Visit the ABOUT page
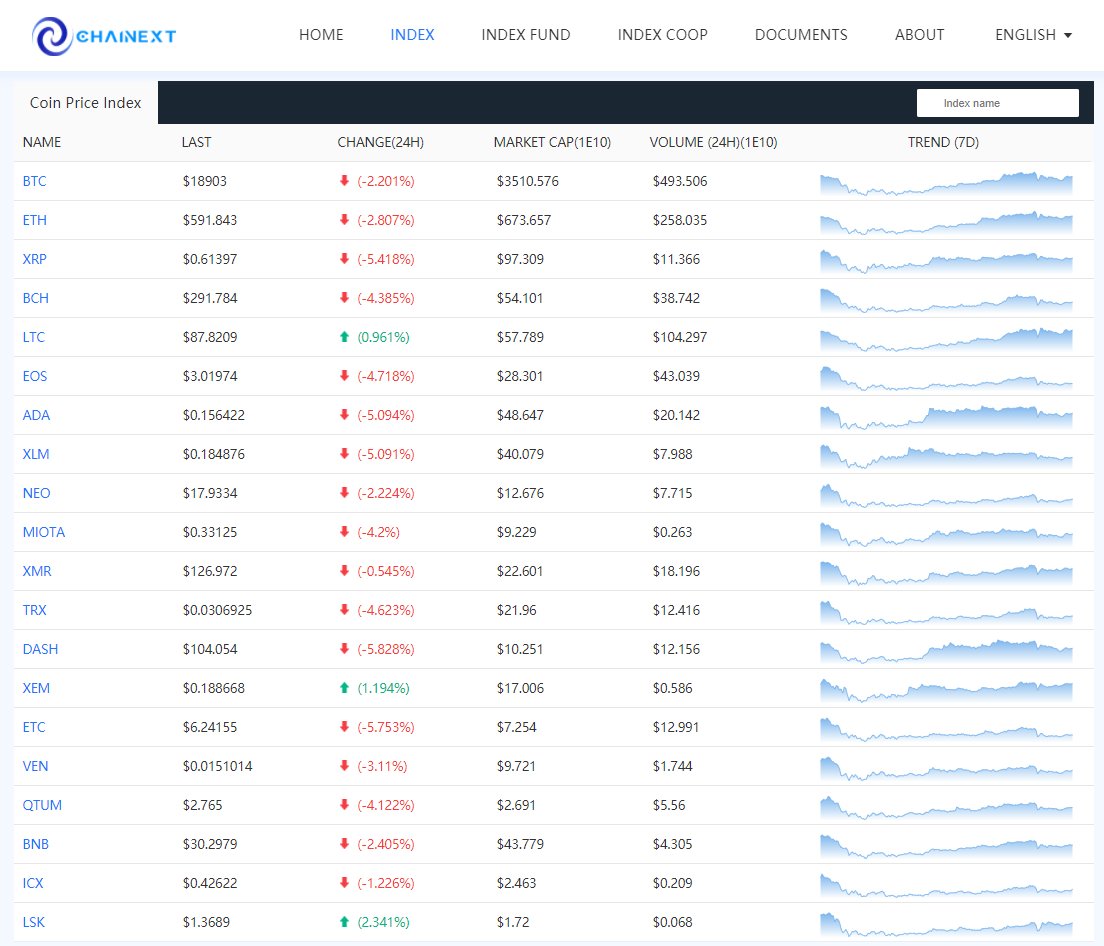1104x946 pixels. click(920, 34)
